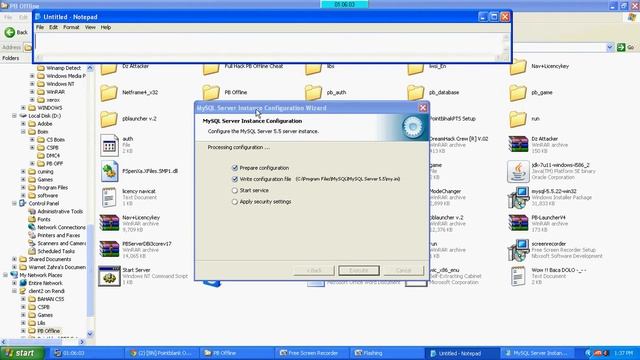
Task: Select the Printers and Faxes tree item
Action: [58, 236]
